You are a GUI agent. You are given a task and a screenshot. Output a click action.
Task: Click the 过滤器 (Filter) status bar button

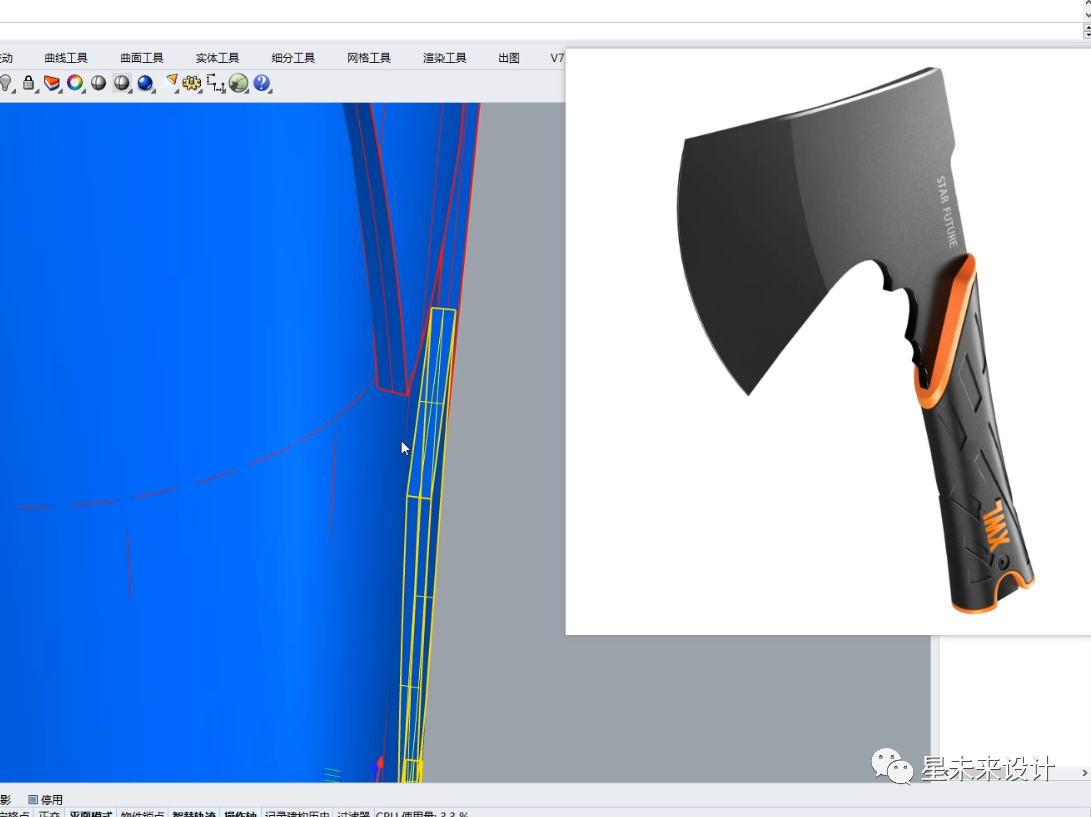pos(353,813)
